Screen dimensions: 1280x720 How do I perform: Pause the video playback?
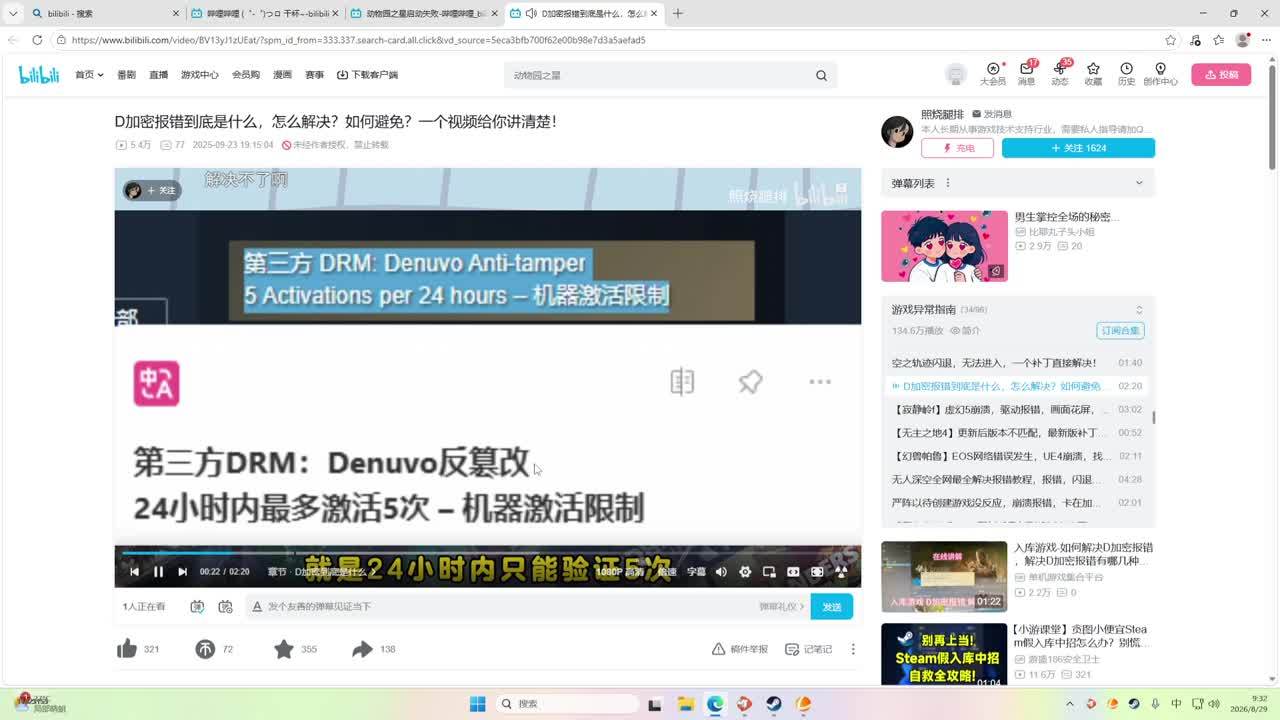158,572
